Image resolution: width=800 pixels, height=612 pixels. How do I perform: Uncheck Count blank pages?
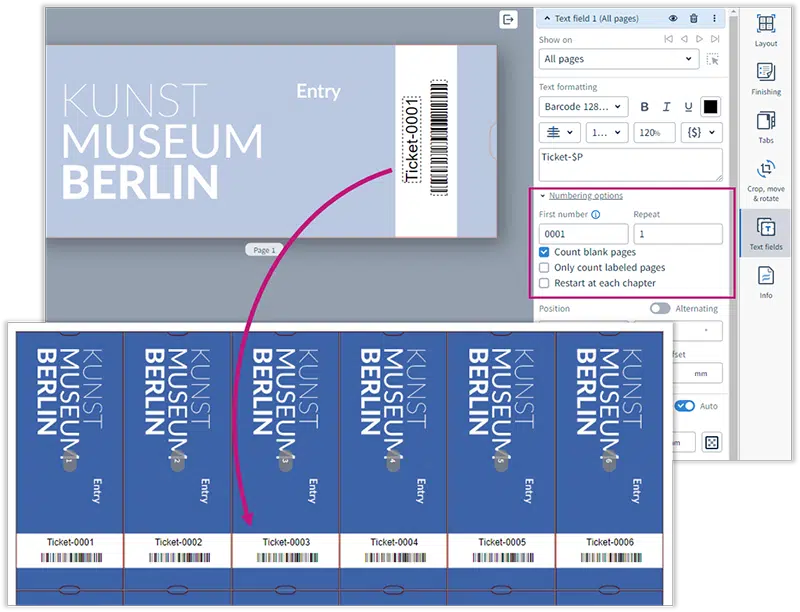[544, 252]
